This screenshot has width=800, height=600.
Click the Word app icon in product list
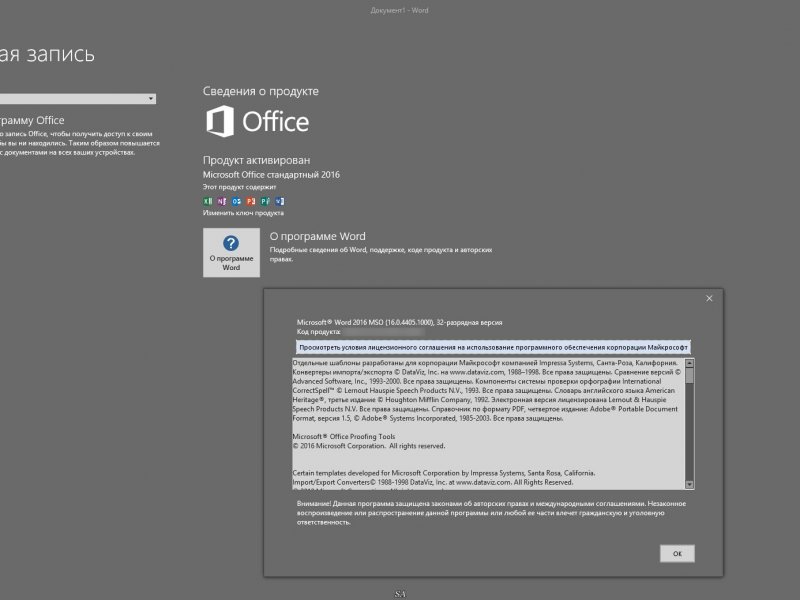click(280, 201)
